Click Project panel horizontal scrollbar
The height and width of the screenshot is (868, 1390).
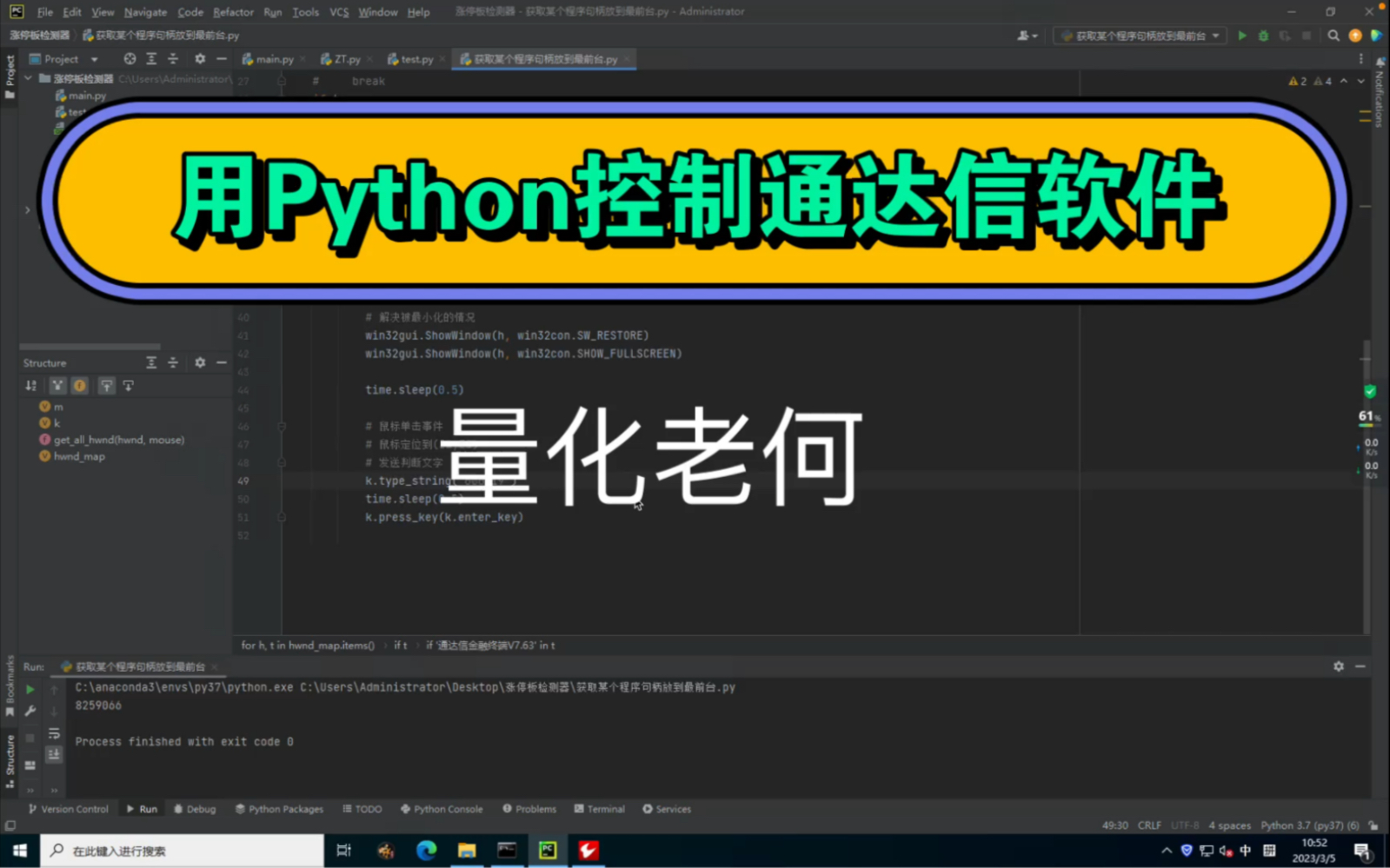(x=90, y=347)
